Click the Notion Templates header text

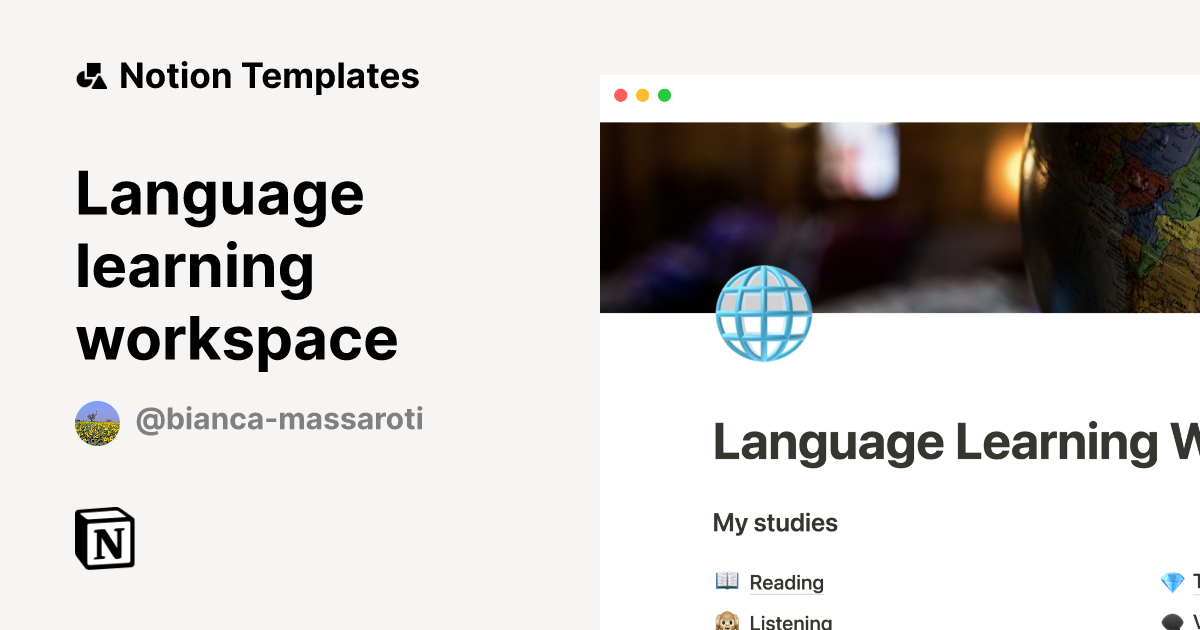pos(270,75)
